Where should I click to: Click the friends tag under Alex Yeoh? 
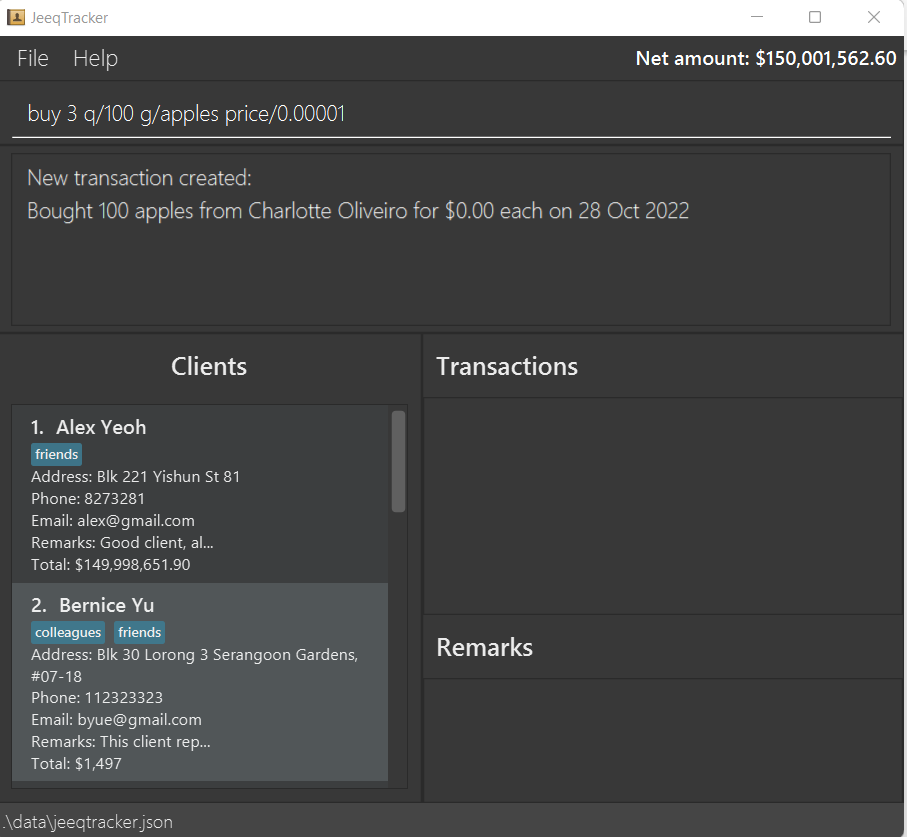[x=56, y=454]
